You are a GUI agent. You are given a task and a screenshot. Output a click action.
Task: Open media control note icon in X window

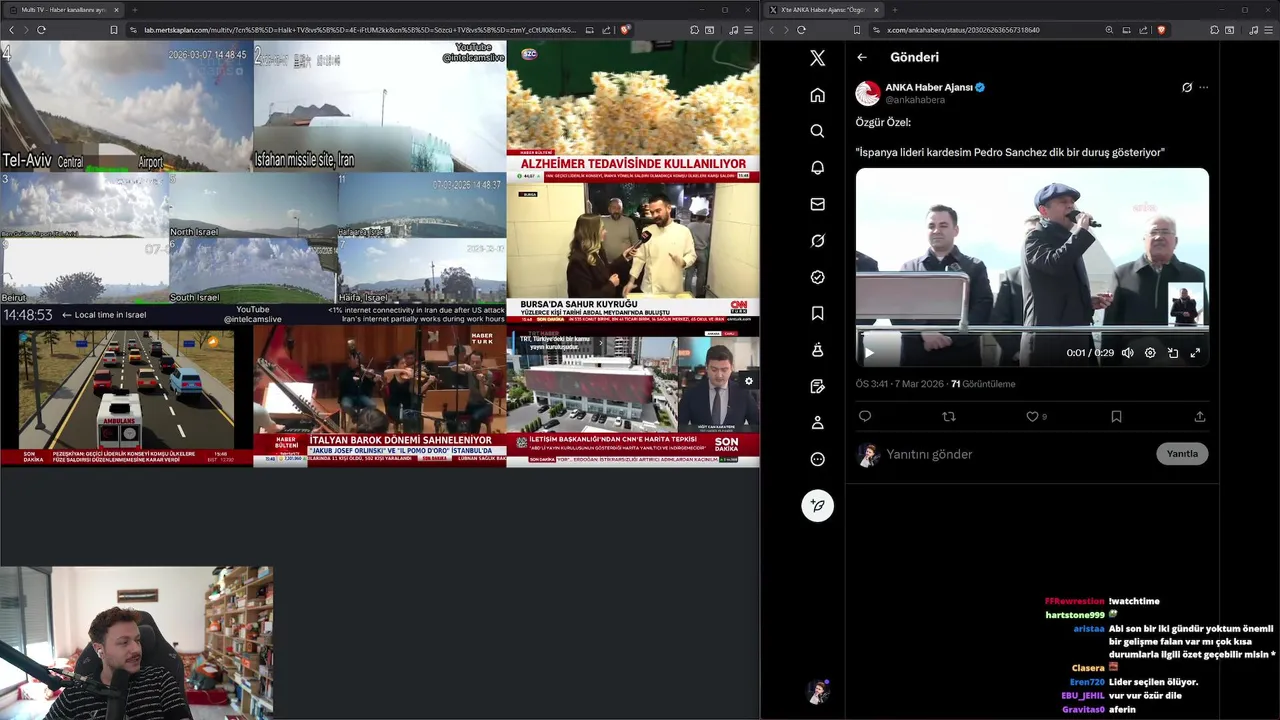point(1253,30)
